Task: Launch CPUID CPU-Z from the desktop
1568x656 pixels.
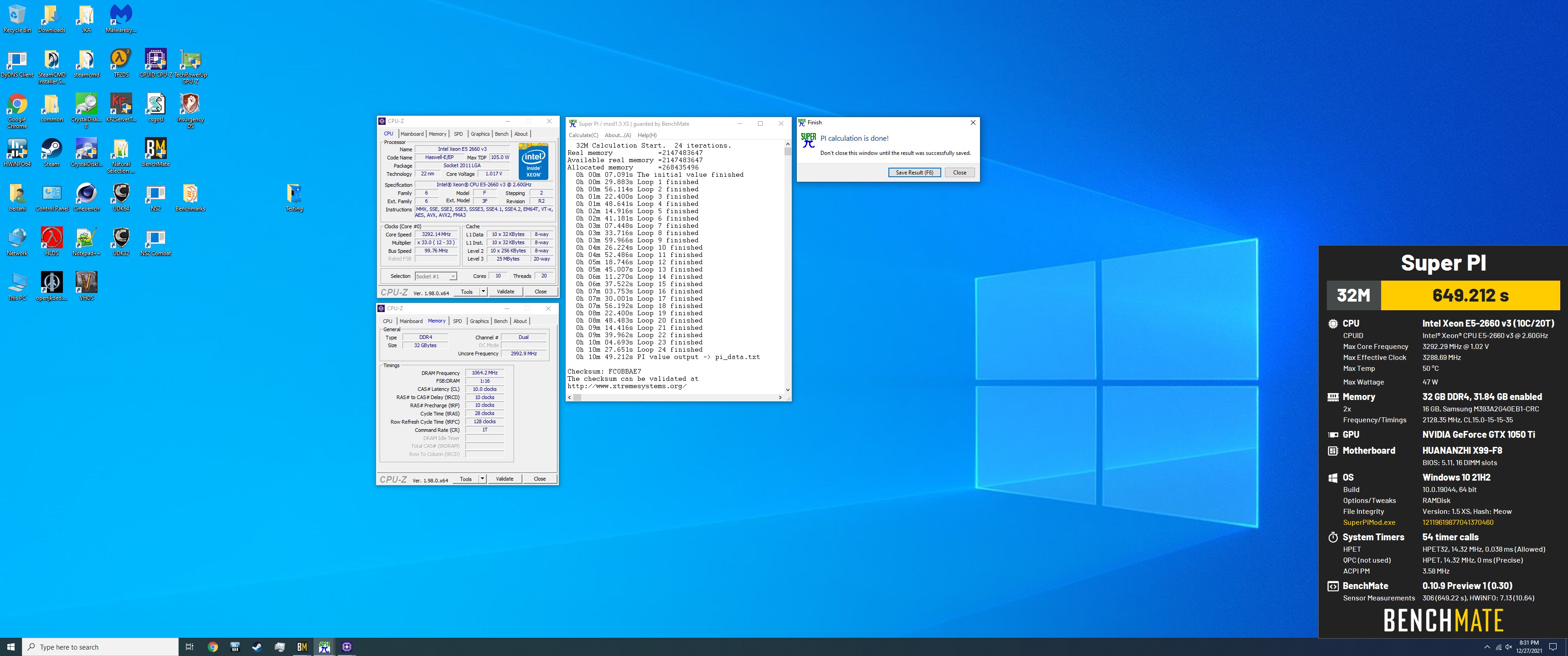Action: point(156,63)
